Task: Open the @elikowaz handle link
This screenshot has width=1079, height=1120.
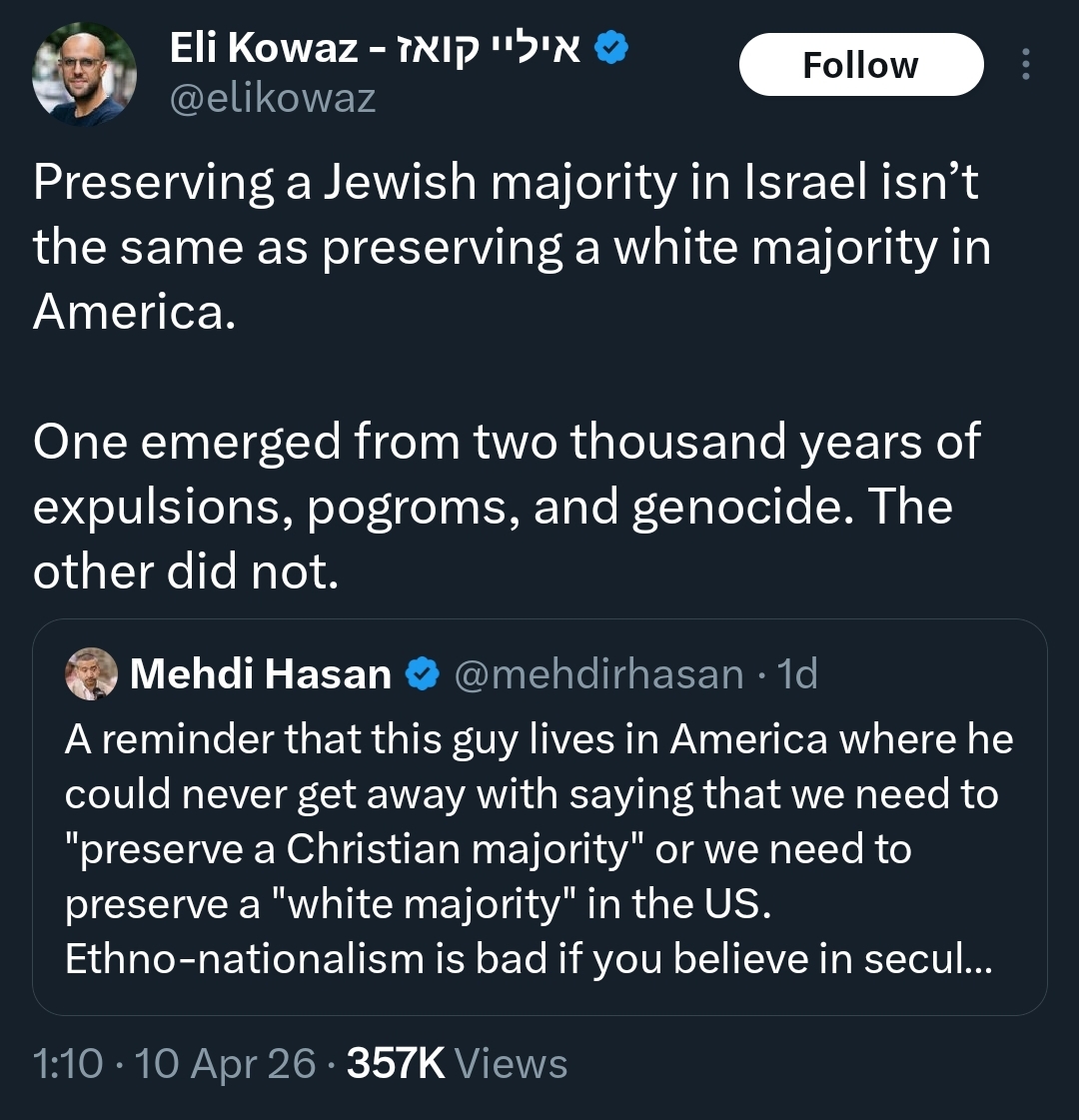Action: (x=273, y=98)
